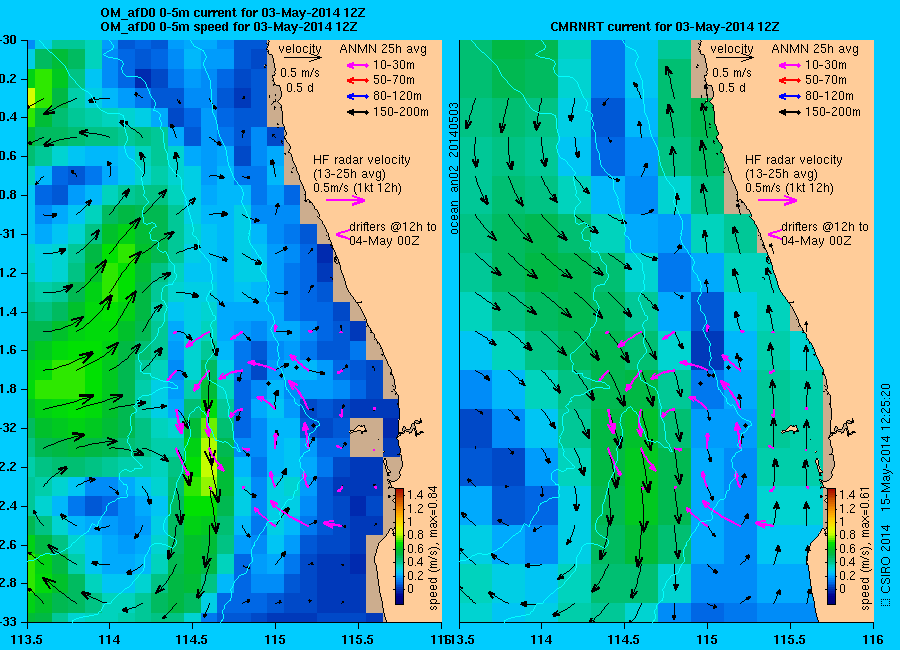Click the velocity scale arrow on right map

(735, 58)
